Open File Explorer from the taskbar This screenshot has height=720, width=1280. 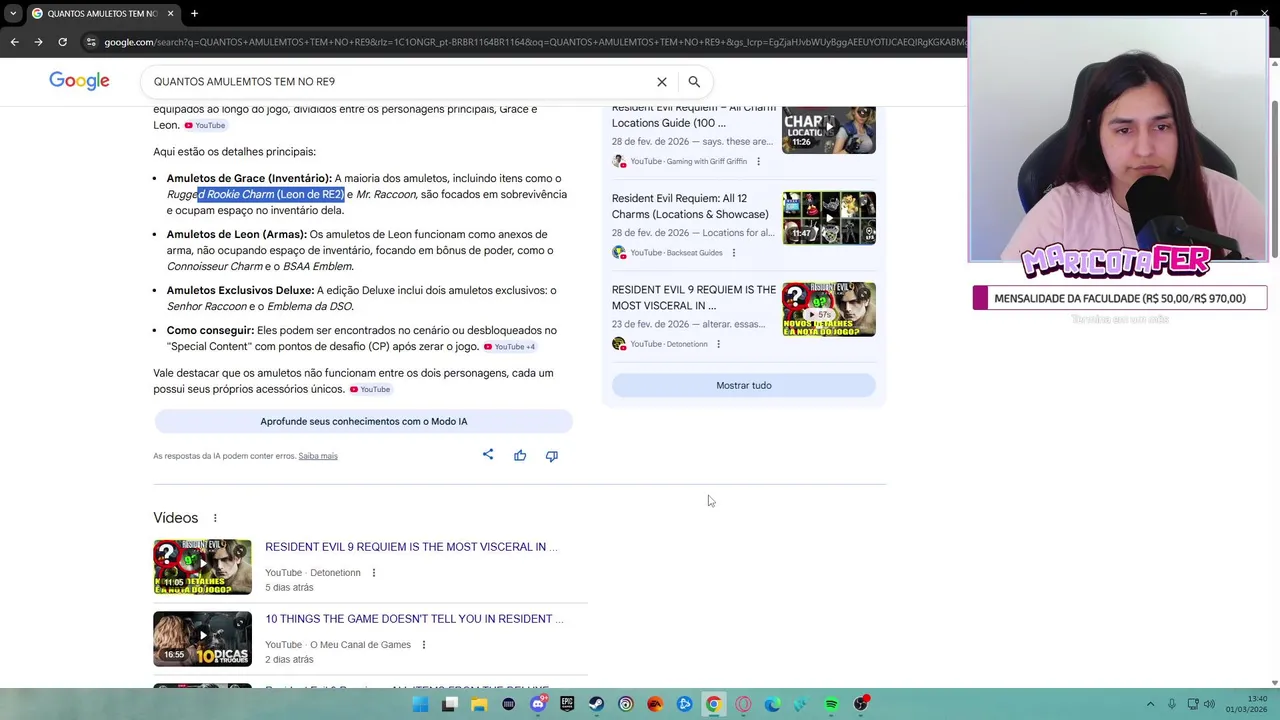479,704
